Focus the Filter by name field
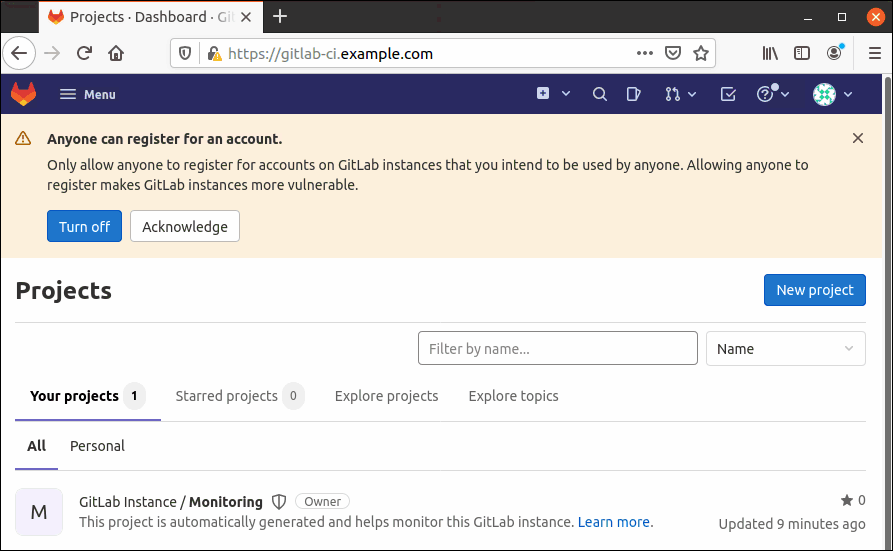The image size is (893, 551). 558,348
